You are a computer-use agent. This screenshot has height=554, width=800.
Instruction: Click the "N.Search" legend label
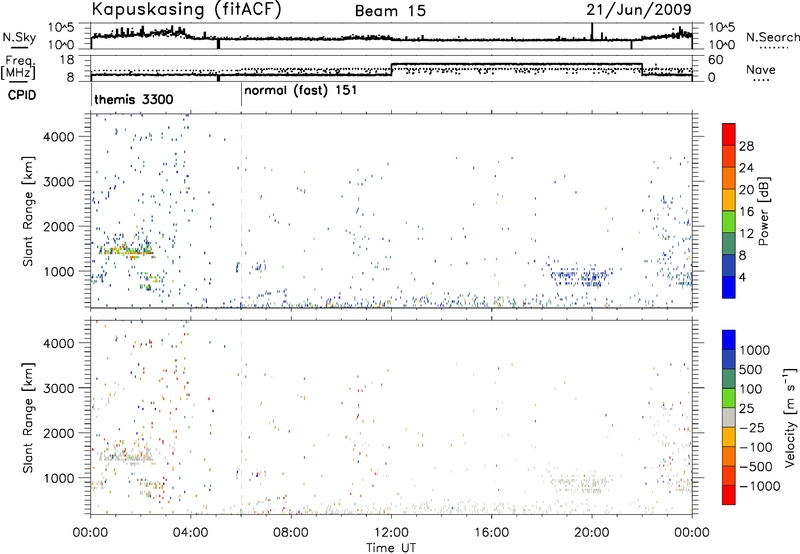772,37
